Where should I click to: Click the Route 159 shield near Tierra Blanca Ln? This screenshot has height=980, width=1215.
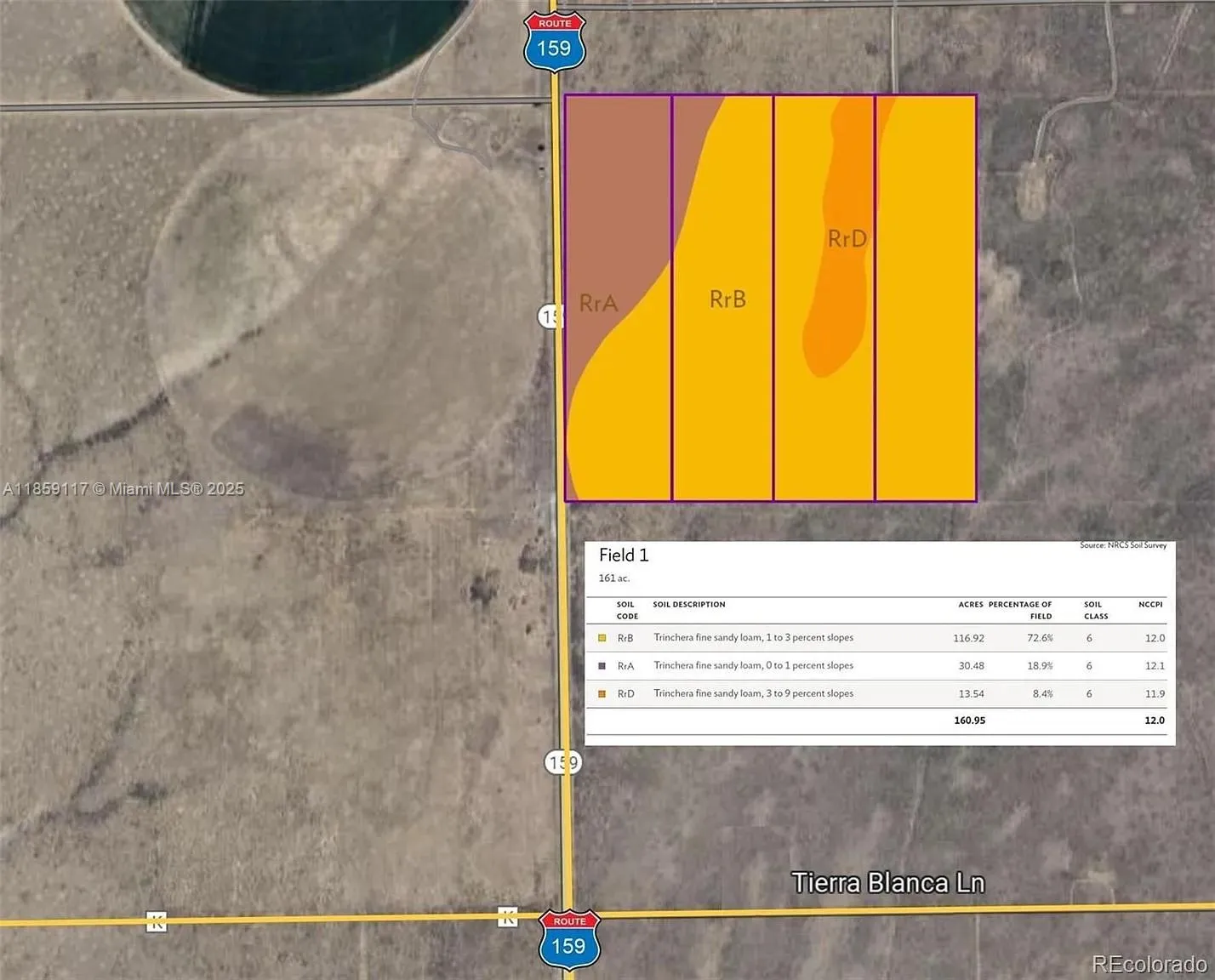tap(569, 939)
